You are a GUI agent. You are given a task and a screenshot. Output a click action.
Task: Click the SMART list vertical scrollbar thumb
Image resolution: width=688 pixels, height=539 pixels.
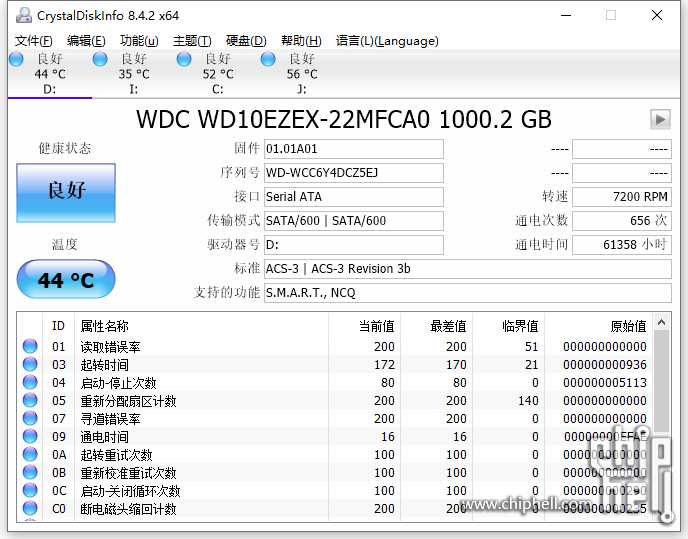click(x=662, y=383)
